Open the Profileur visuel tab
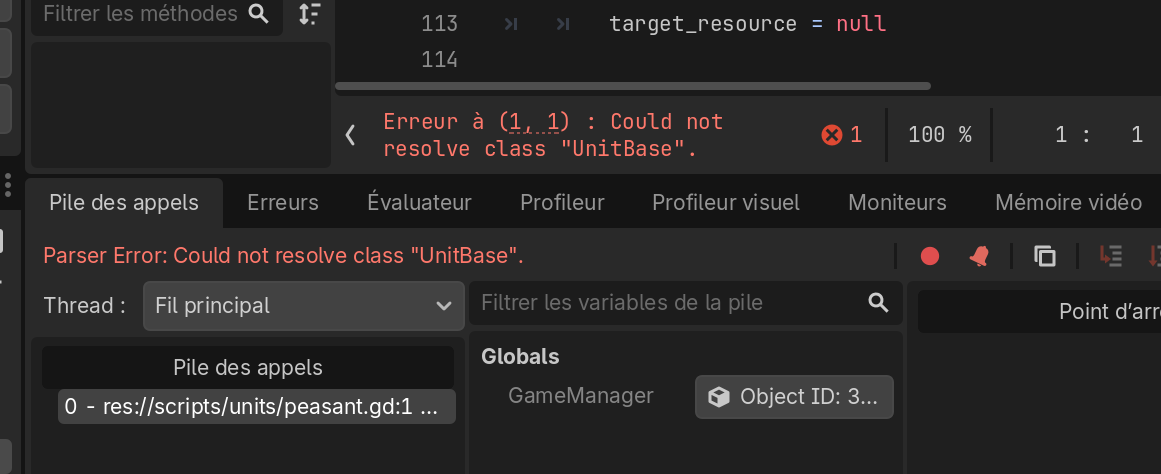 coord(726,202)
